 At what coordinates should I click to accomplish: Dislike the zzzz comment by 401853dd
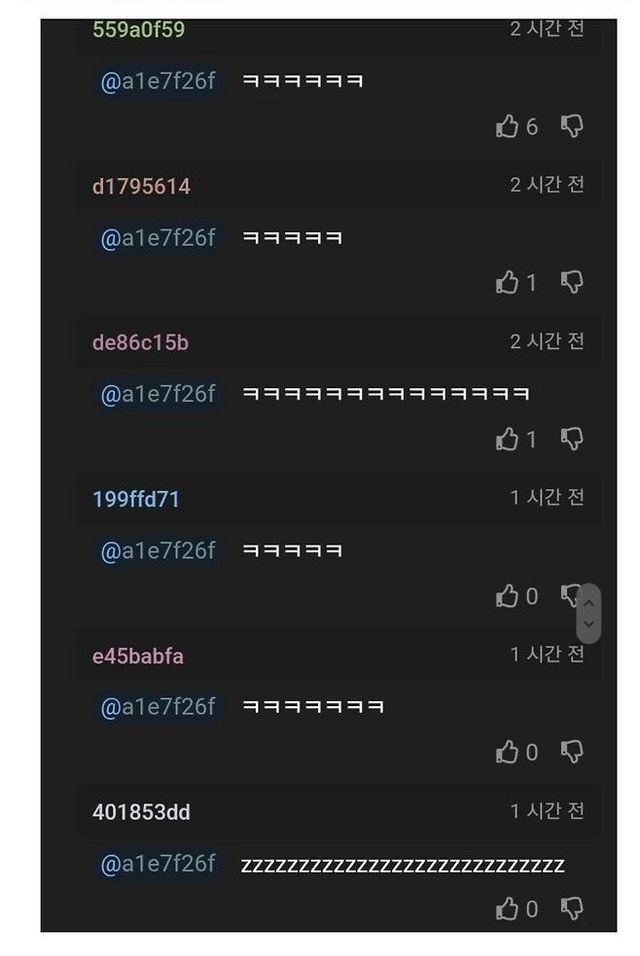click(x=572, y=908)
